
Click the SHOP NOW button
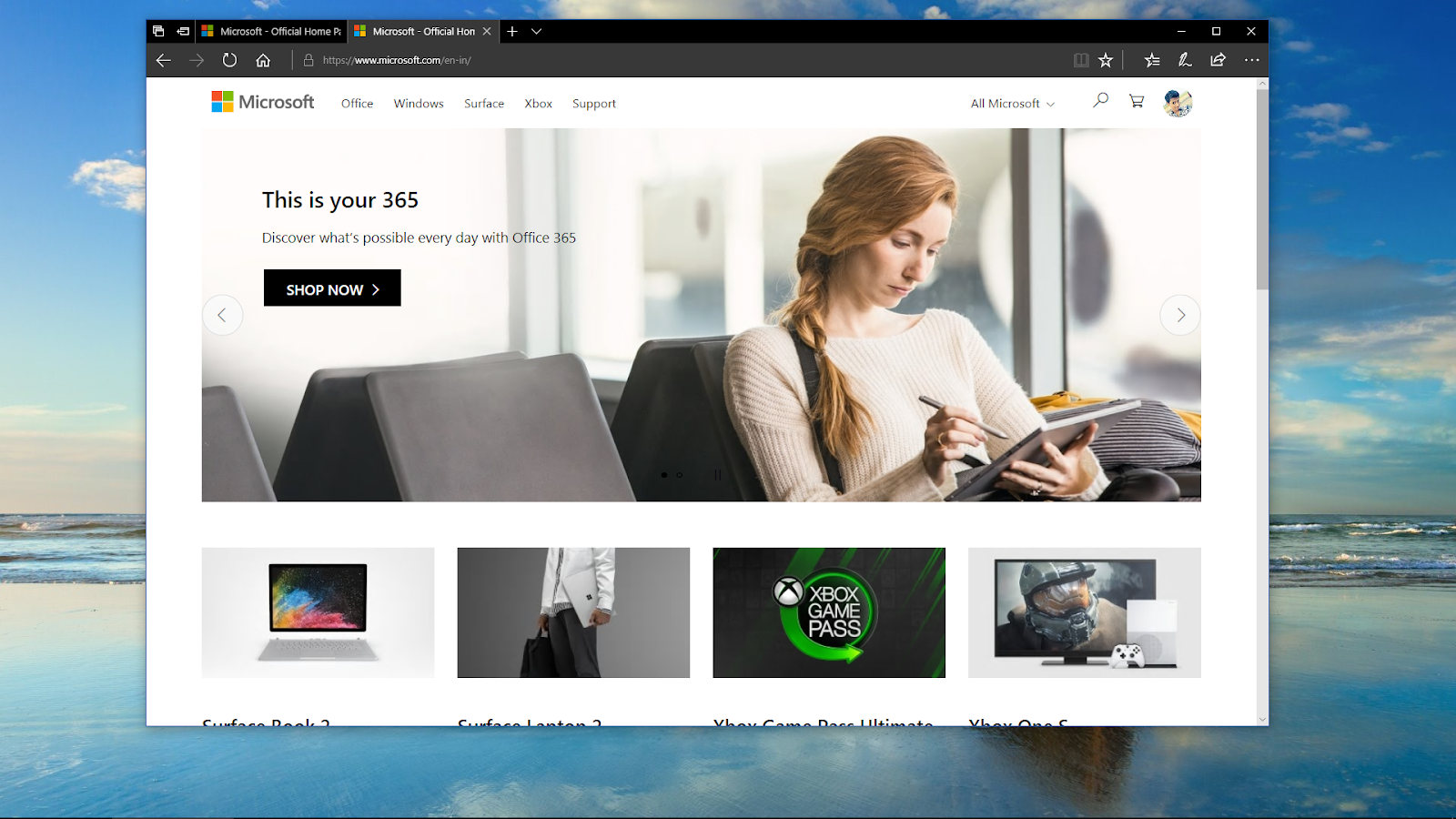[332, 288]
